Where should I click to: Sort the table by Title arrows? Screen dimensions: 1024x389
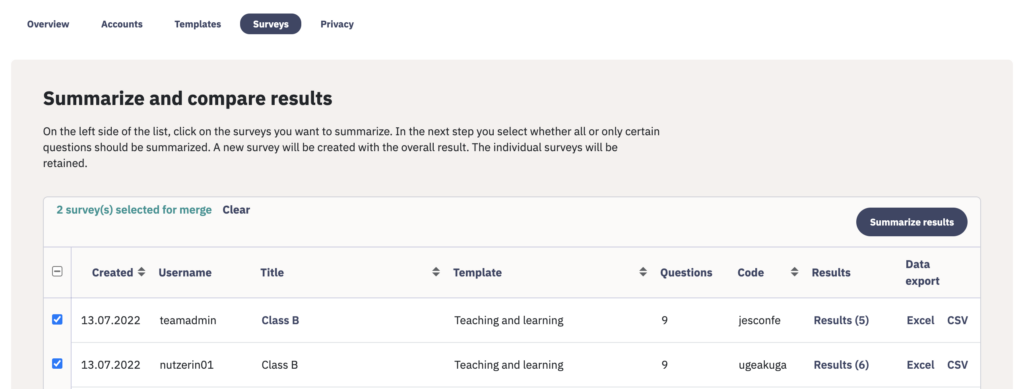(x=436, y=272)
